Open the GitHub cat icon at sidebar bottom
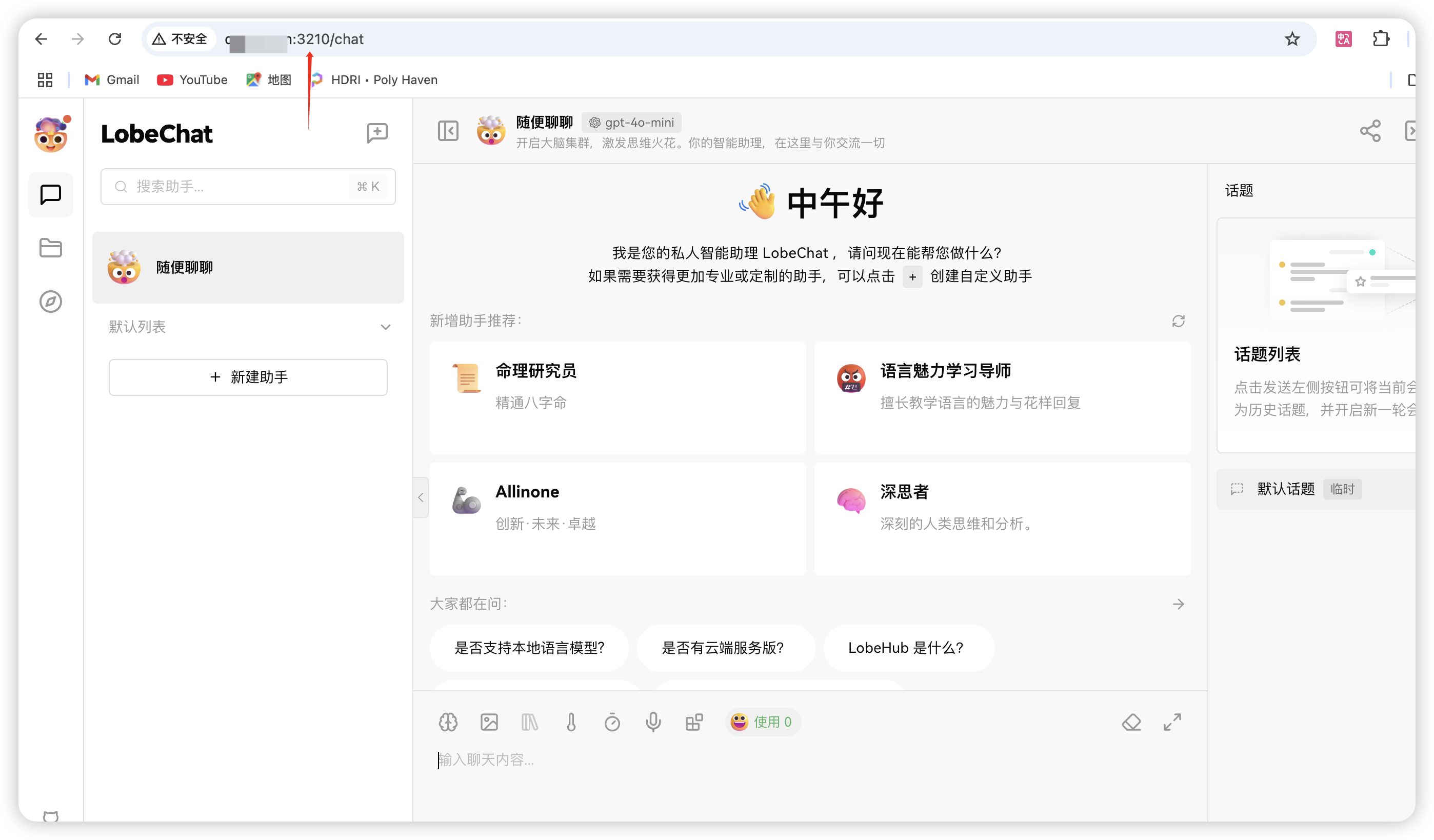 tap(51, 816)
